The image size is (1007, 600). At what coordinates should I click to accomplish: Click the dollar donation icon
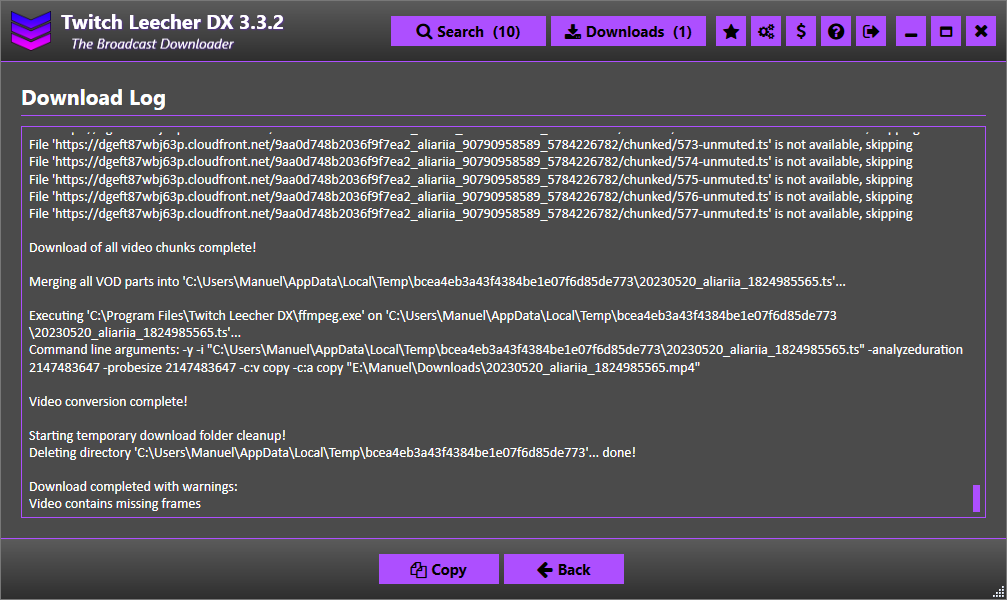pos(800,30)
